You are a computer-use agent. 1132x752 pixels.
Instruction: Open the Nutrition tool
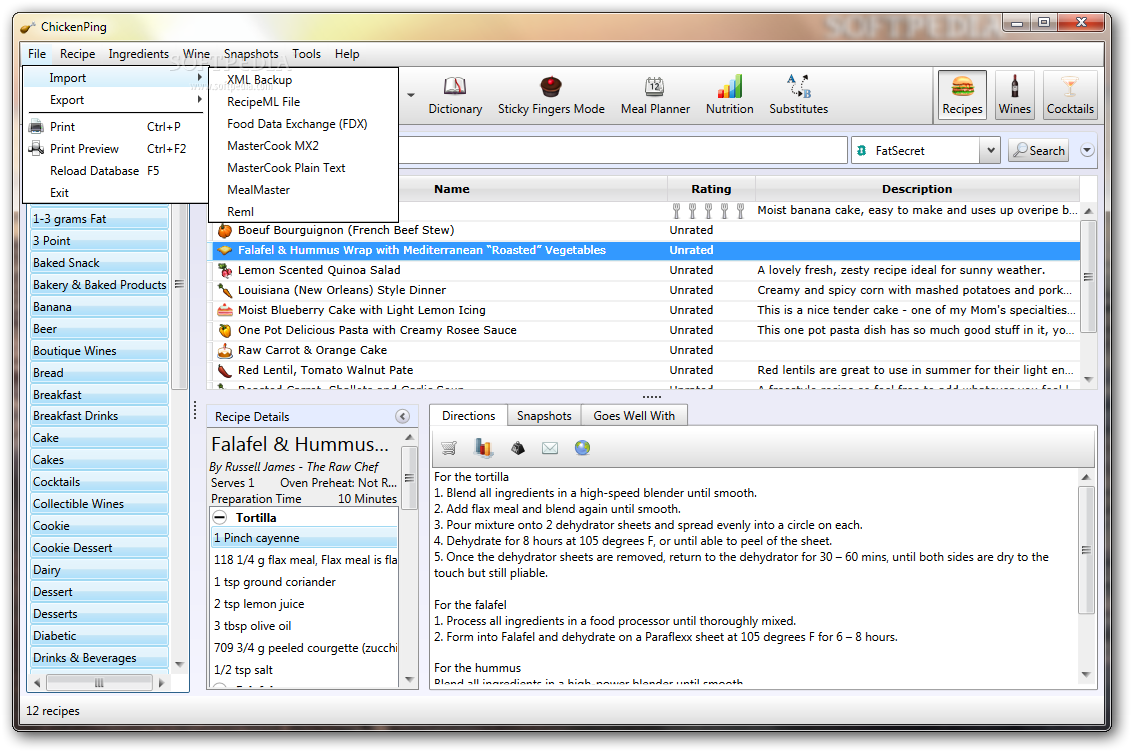click(729, 95)
